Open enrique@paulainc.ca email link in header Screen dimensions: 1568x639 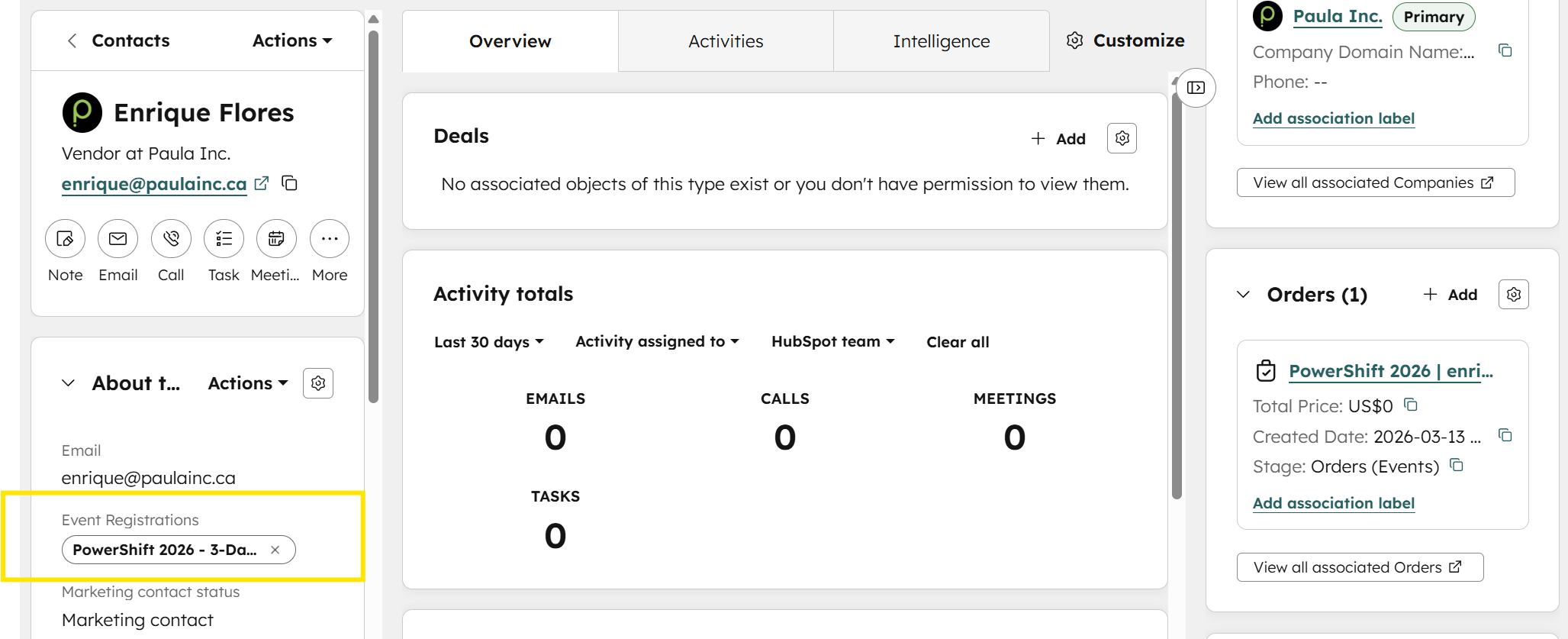tap(154, 184)
